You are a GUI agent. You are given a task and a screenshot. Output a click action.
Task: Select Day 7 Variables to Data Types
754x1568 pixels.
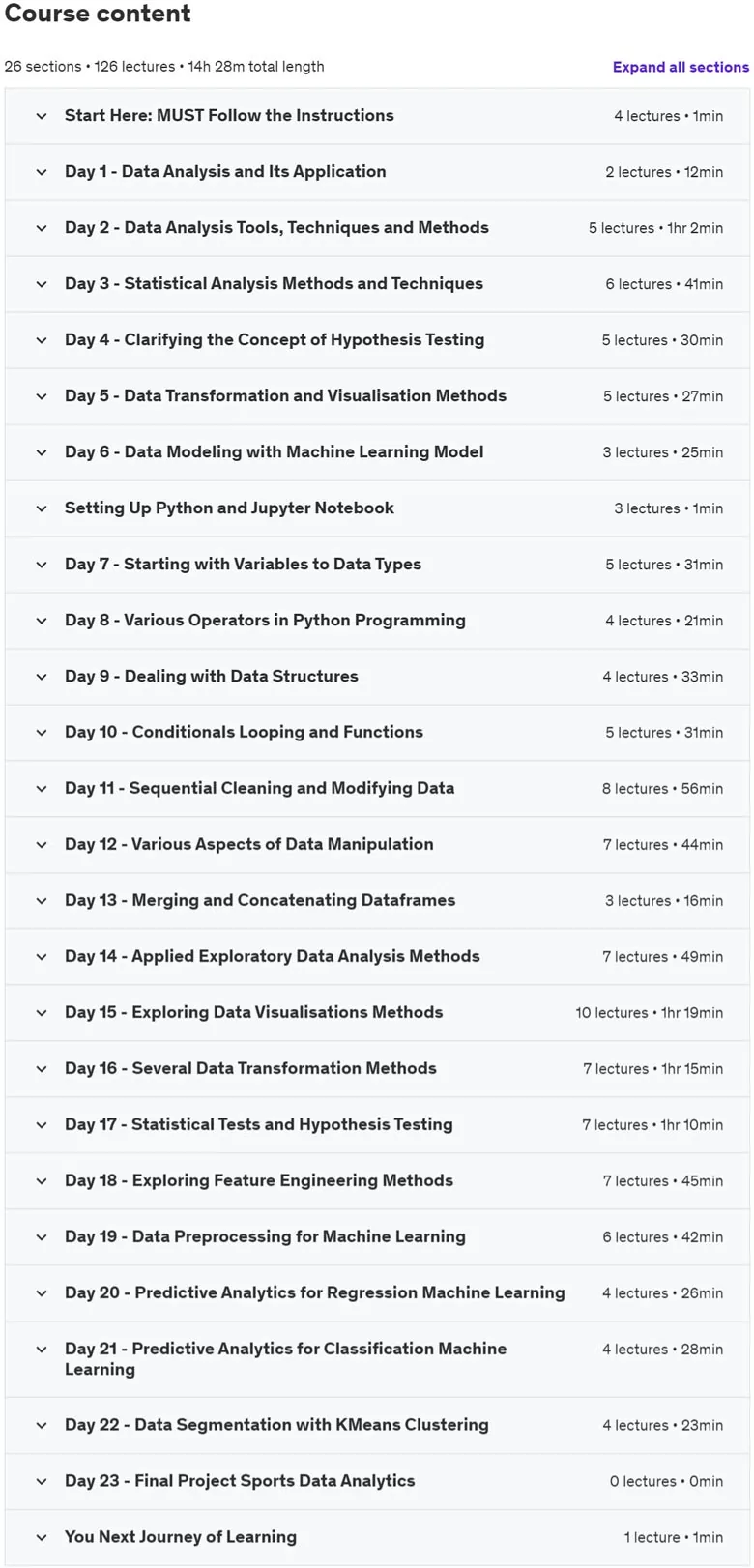pos(243,564)
